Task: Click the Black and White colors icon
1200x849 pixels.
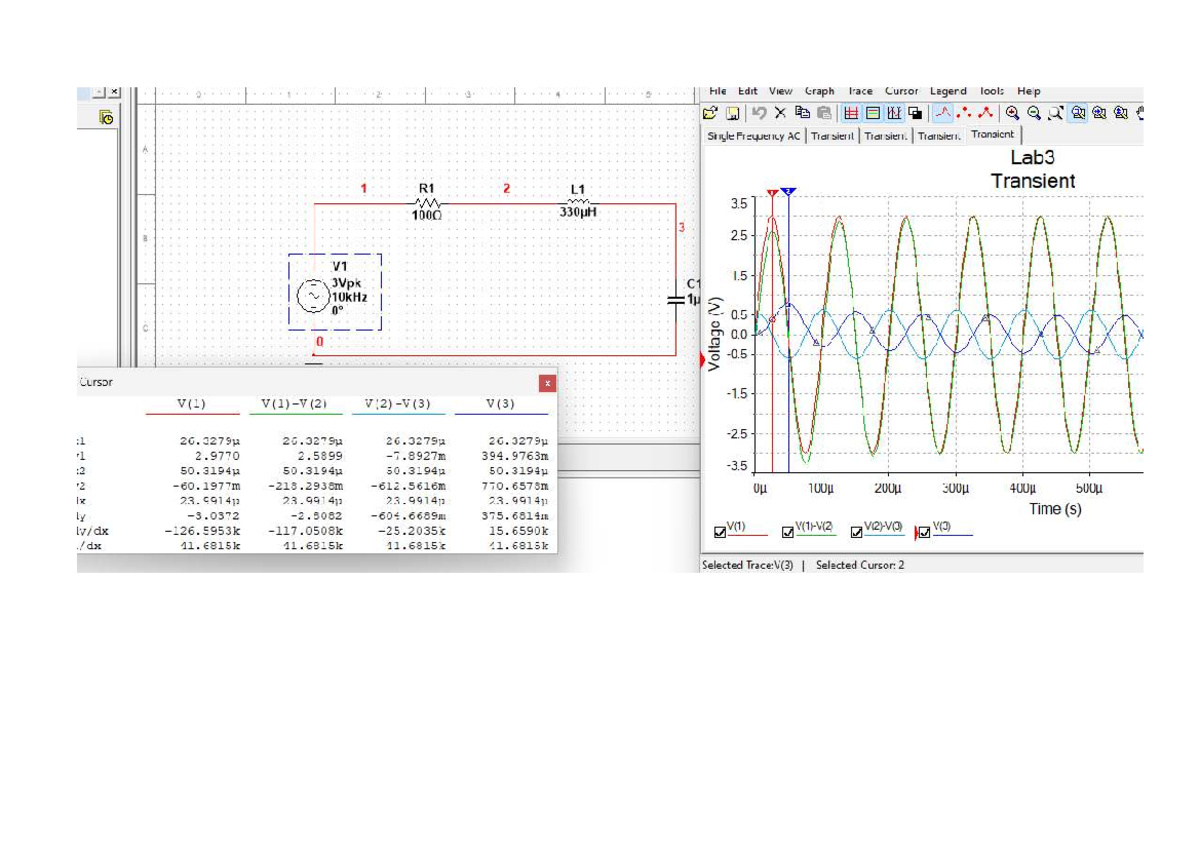Action: tap(915, 112)
